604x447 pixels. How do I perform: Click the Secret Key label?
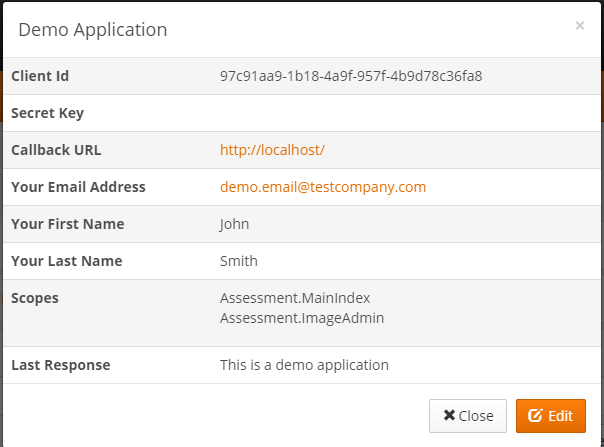(47, 113)
